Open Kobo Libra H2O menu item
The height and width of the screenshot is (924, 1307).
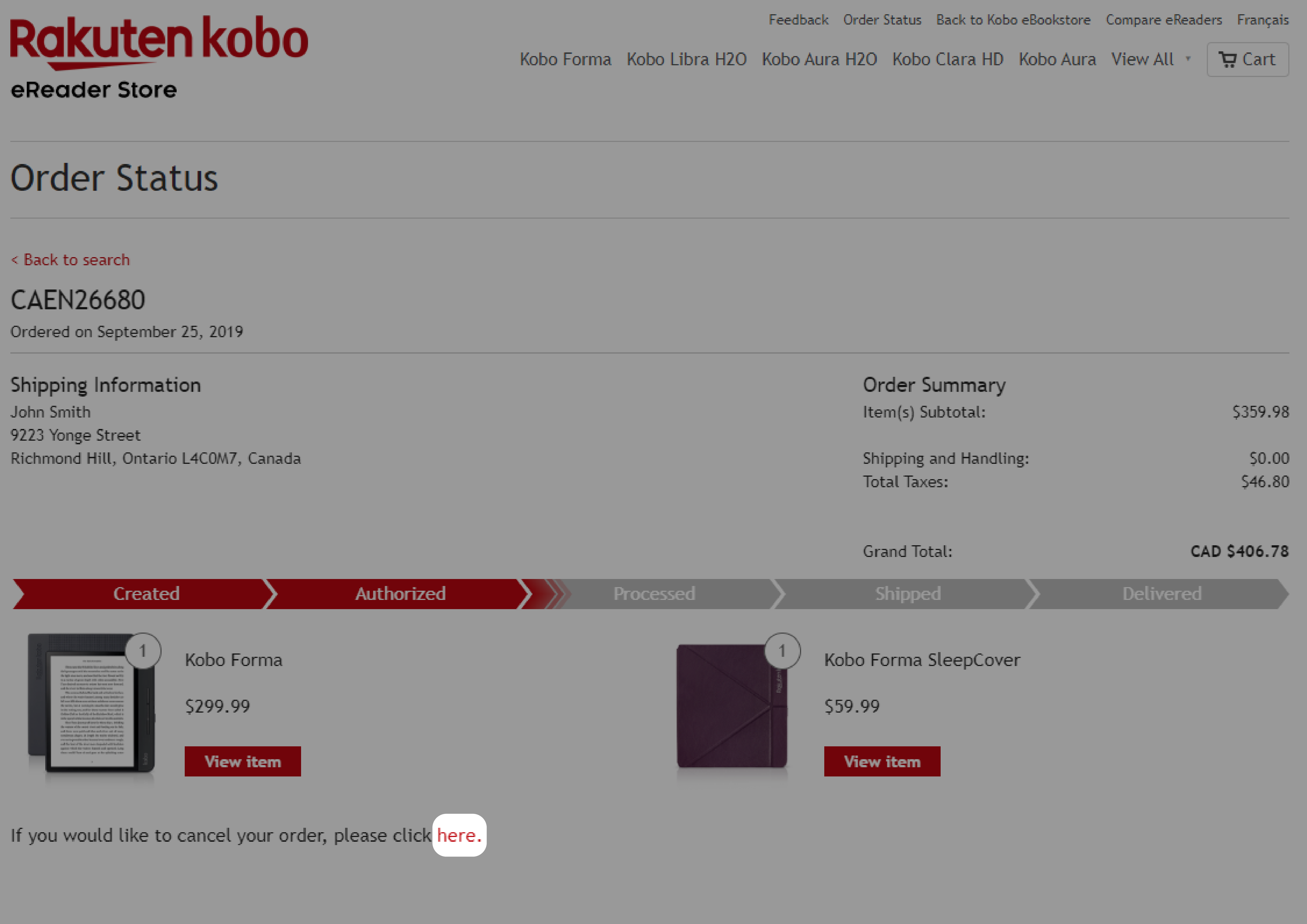(x=686, y=59)
